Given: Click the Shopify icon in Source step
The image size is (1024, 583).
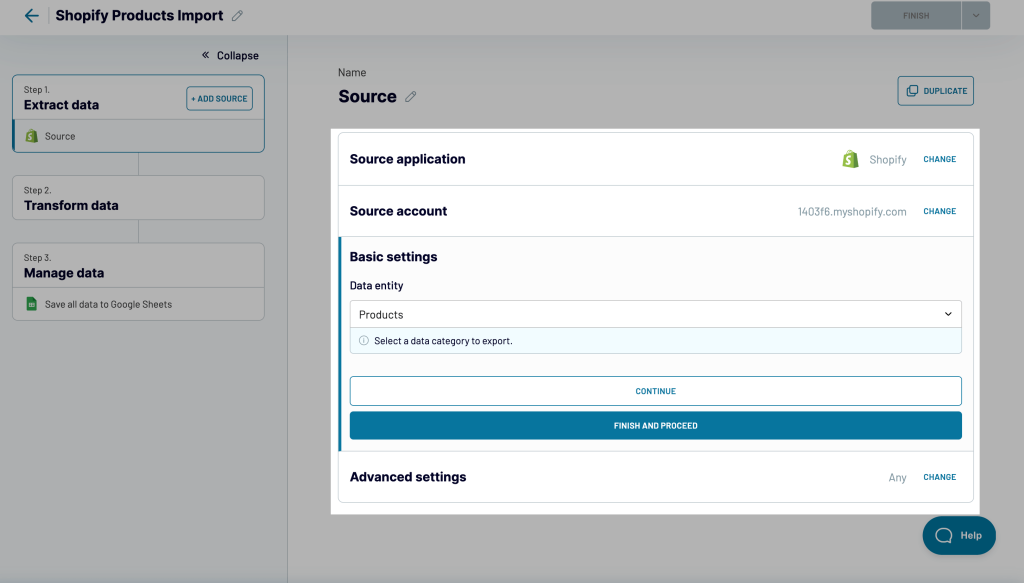Looking at the screenshot, I should 31,136.
